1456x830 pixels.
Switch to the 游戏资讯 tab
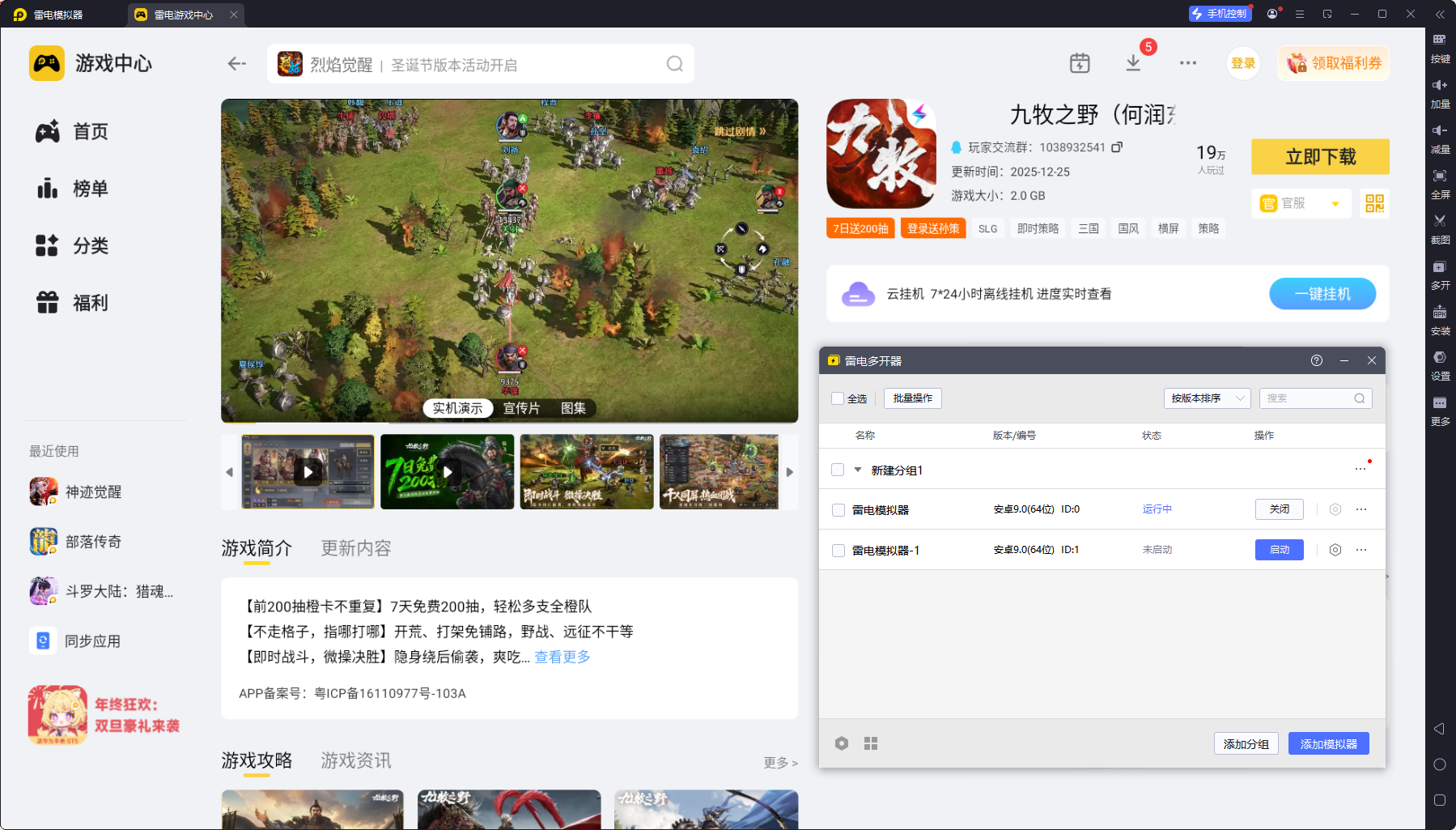pos(356,760)
